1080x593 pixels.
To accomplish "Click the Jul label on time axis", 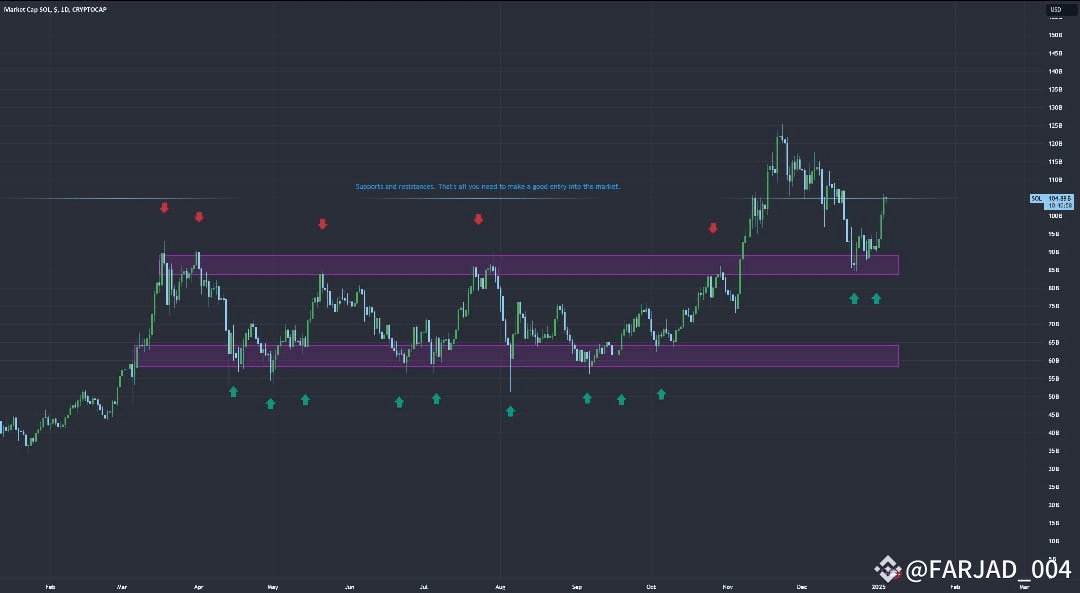I will point(424,587).
